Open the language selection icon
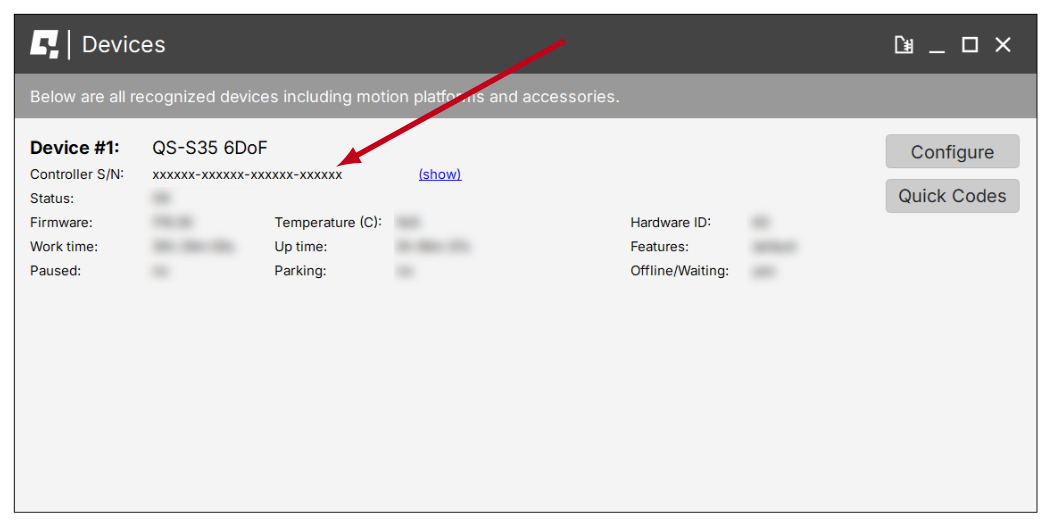 point(904,45)
